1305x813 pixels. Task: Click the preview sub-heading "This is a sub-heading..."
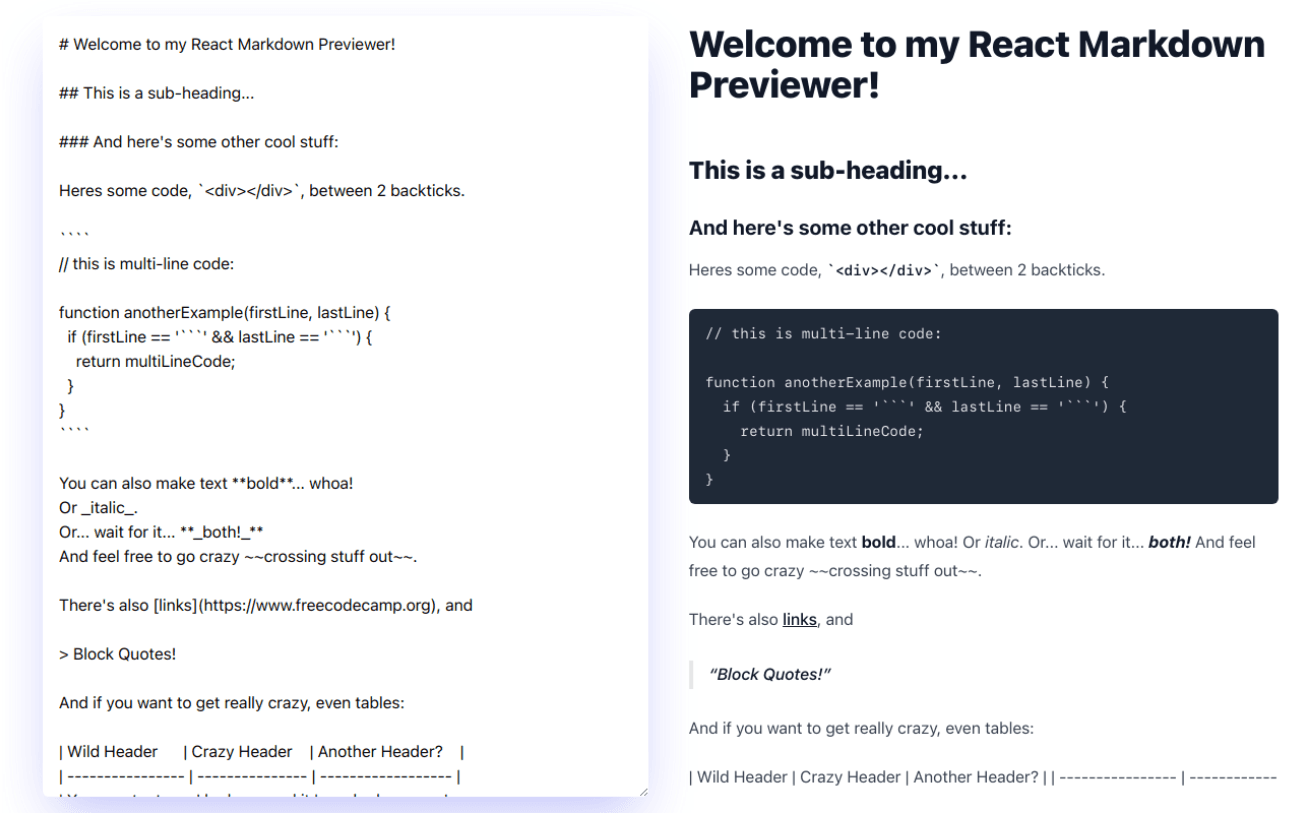pos(828,170)
